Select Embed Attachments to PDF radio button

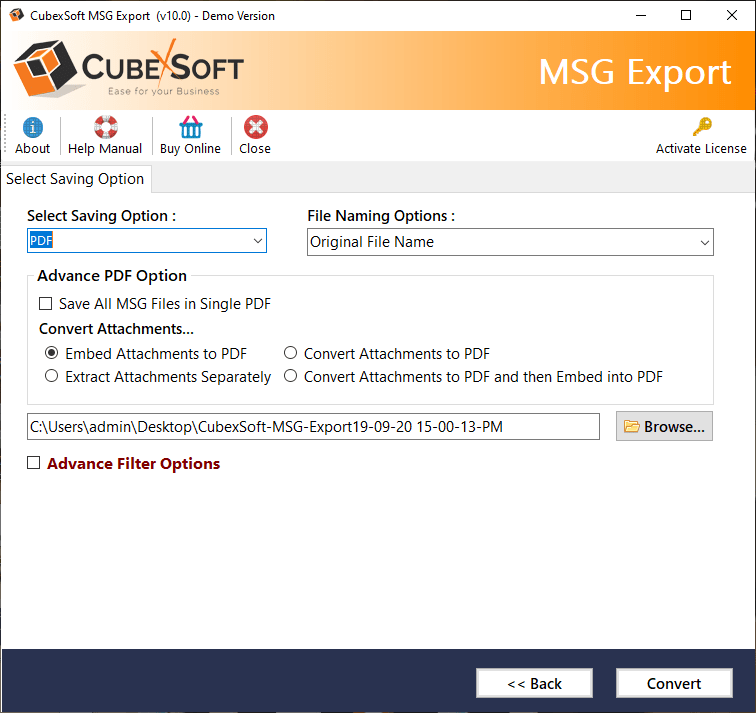point(52,353)
